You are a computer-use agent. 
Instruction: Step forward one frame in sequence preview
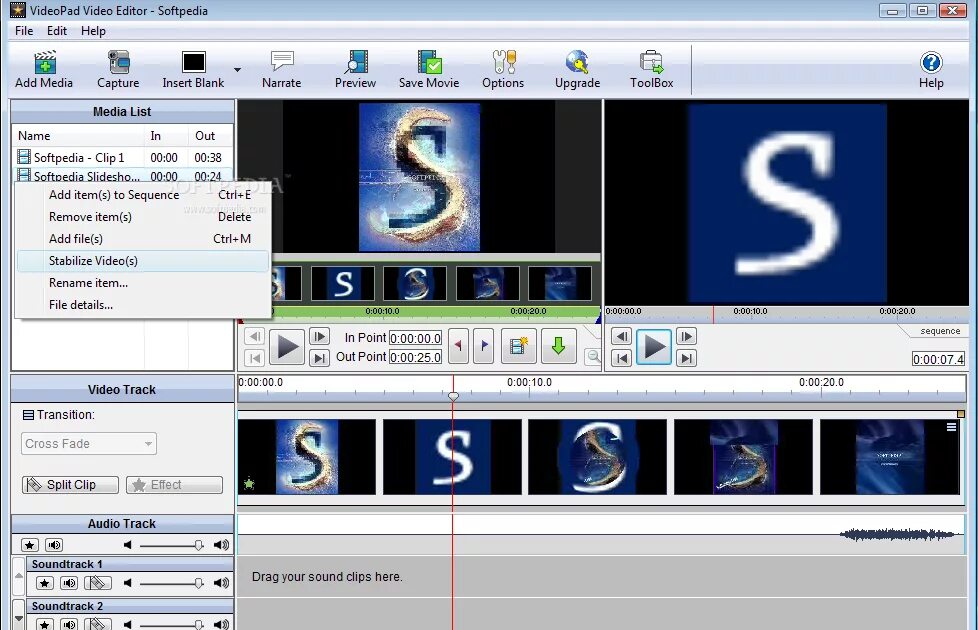coord(686,337)
